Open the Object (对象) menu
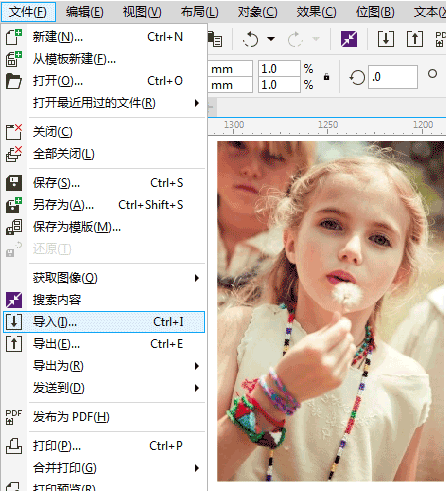Viewport: 446px width, 491px height. pos(257,12)
